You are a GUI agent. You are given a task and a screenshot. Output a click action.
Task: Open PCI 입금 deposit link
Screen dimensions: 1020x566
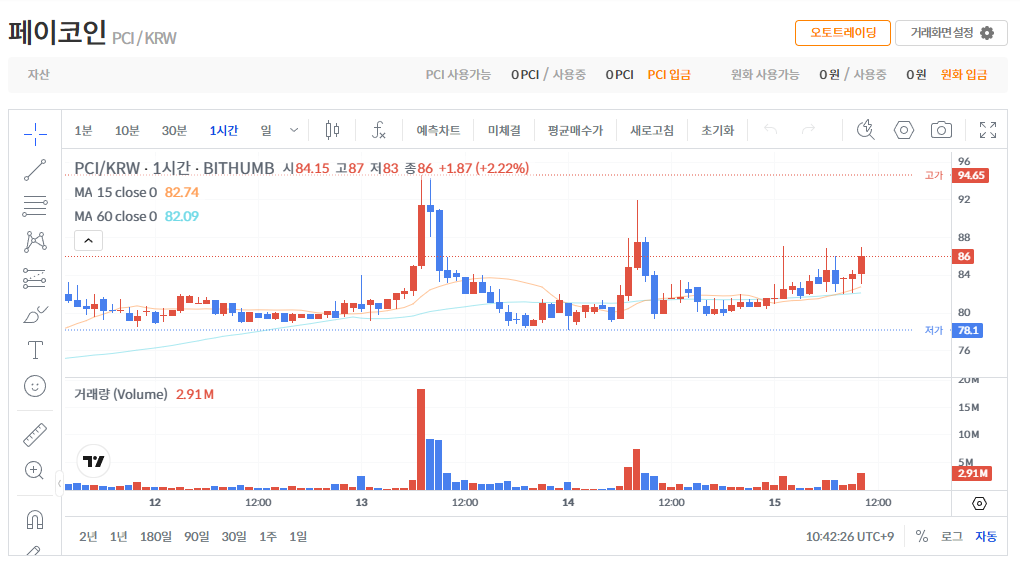[x=669, y=74]
